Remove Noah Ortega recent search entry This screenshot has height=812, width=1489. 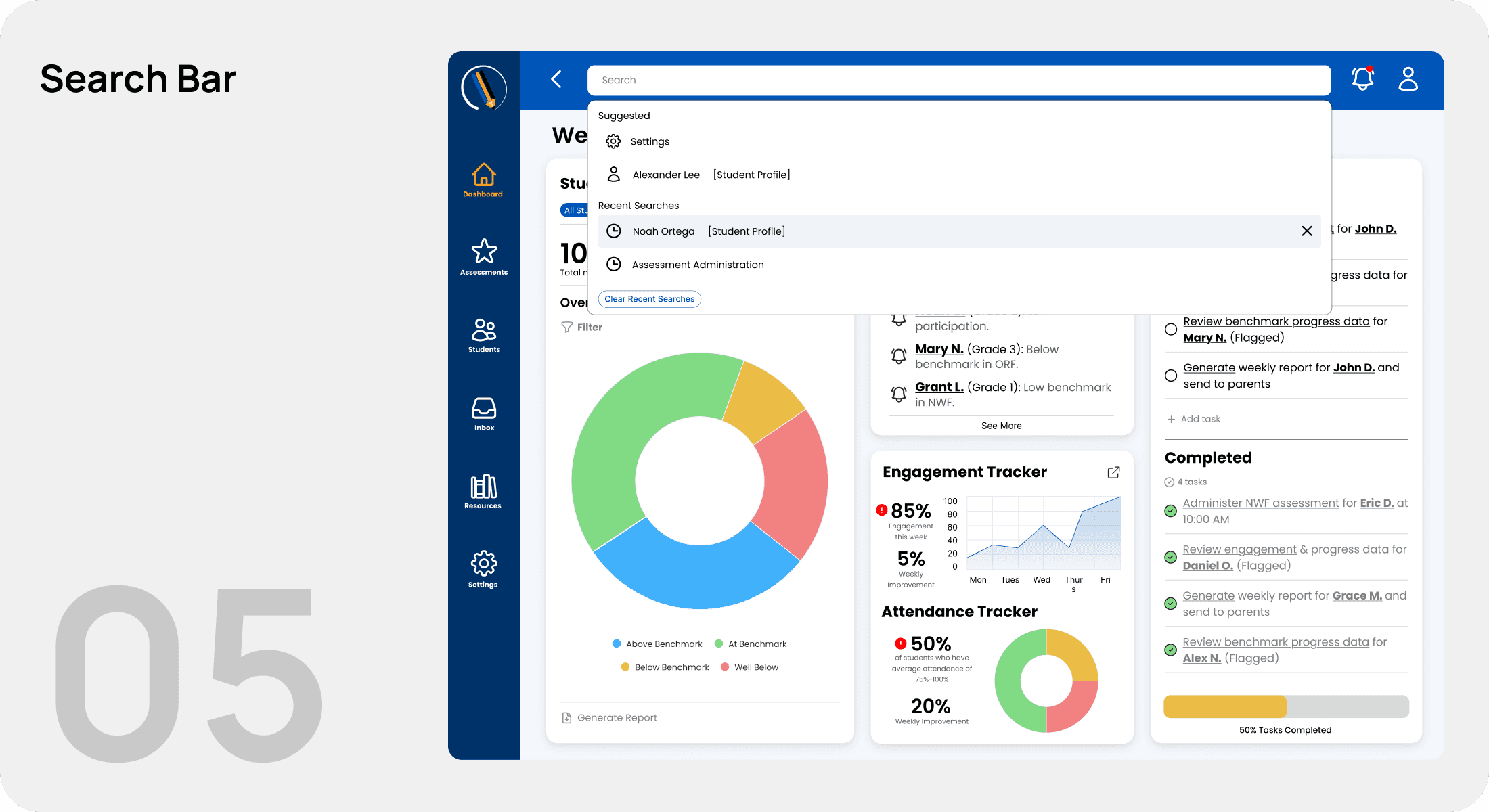(1306, 231)
